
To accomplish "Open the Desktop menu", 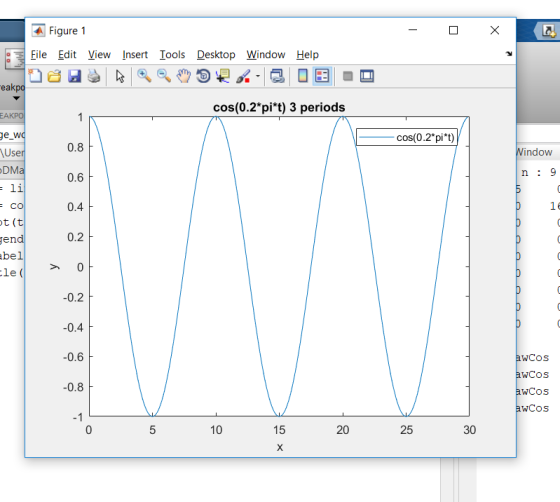I will coord(216,55).
